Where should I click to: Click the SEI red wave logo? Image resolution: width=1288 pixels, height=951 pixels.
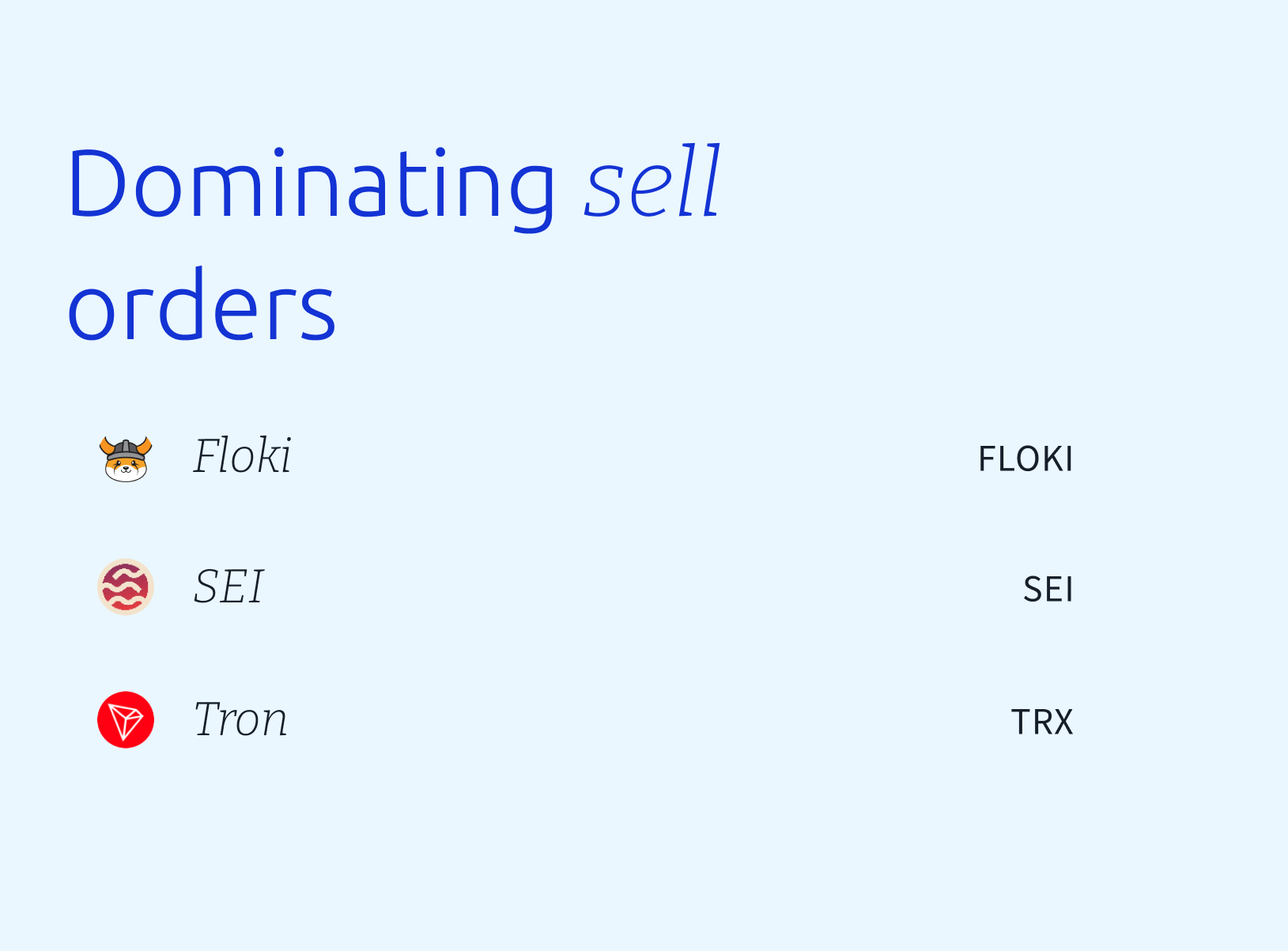(x=126, y=587)
